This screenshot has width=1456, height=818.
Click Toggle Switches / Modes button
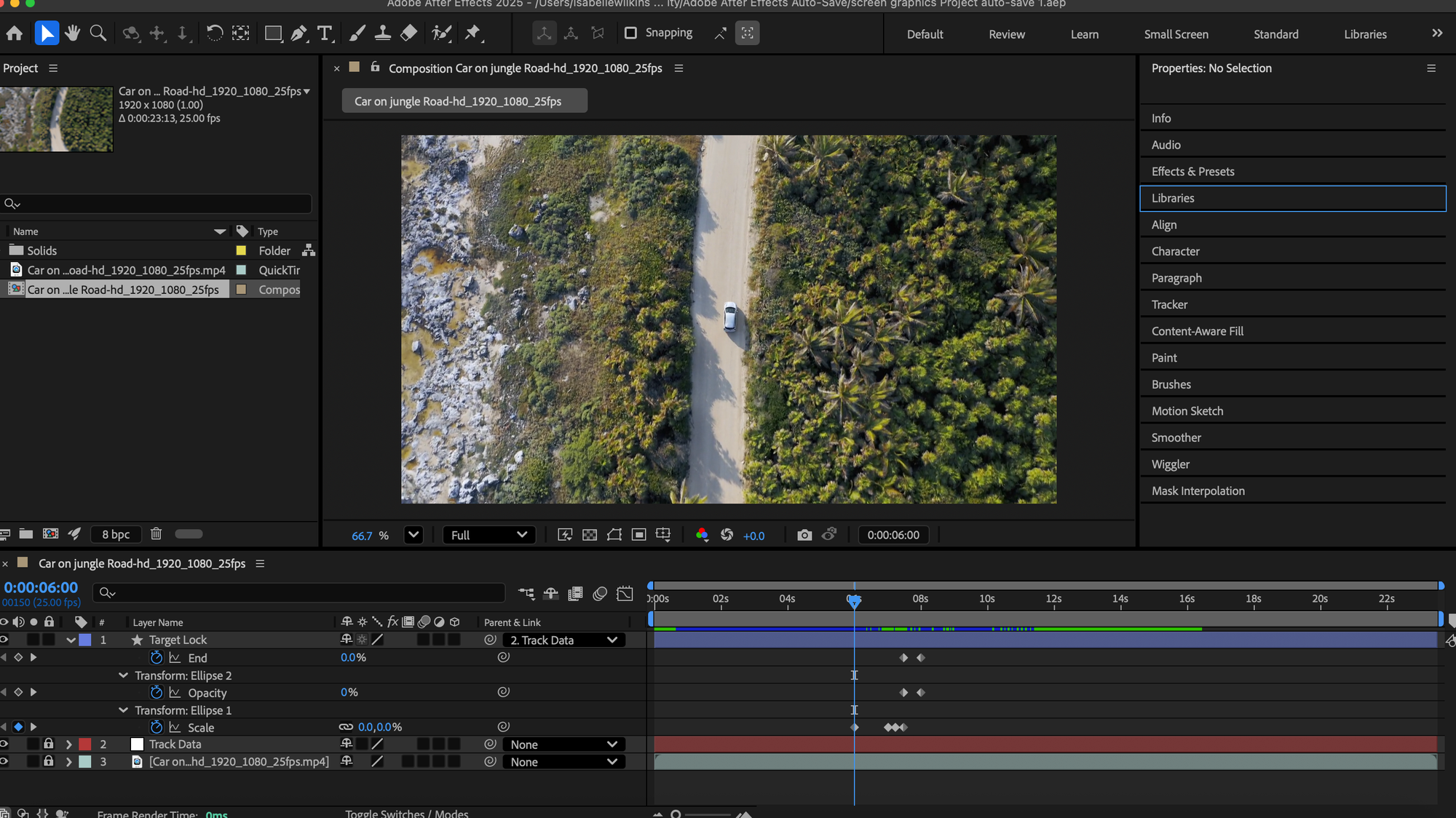point(406,813)
